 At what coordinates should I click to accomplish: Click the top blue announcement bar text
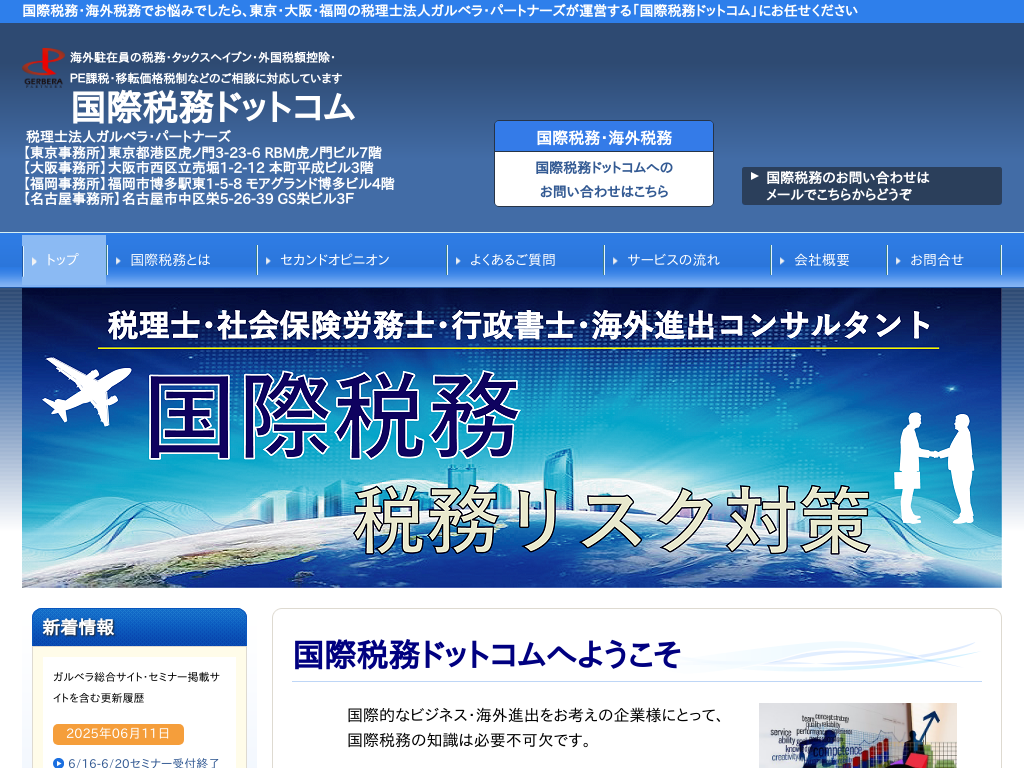click(x=440, y=10)
